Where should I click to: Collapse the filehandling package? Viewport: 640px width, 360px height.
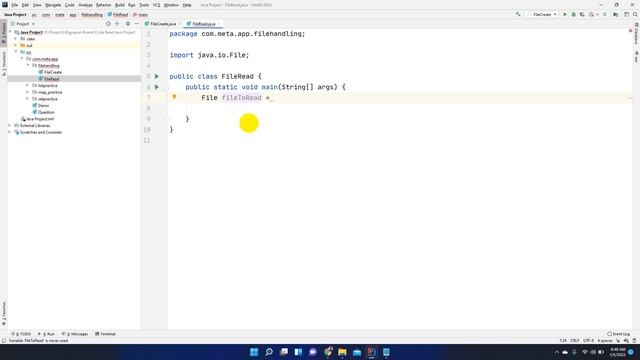(x=28, y=65)
